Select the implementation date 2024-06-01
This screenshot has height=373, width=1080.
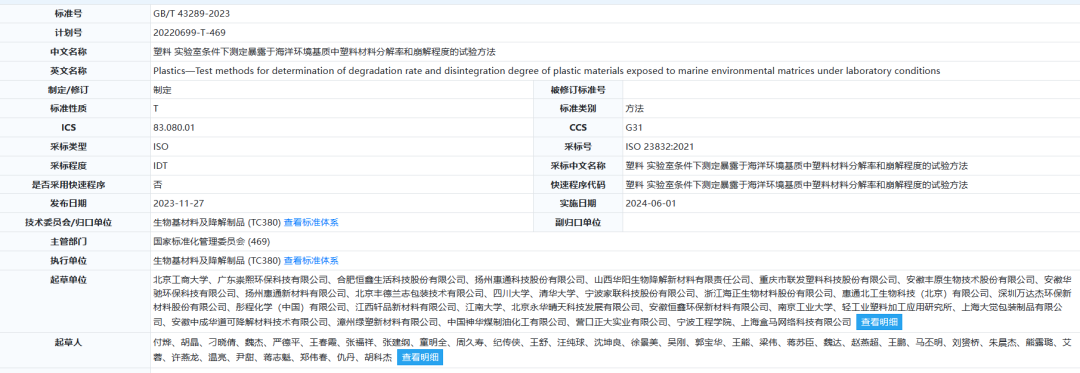click(651, 204)
